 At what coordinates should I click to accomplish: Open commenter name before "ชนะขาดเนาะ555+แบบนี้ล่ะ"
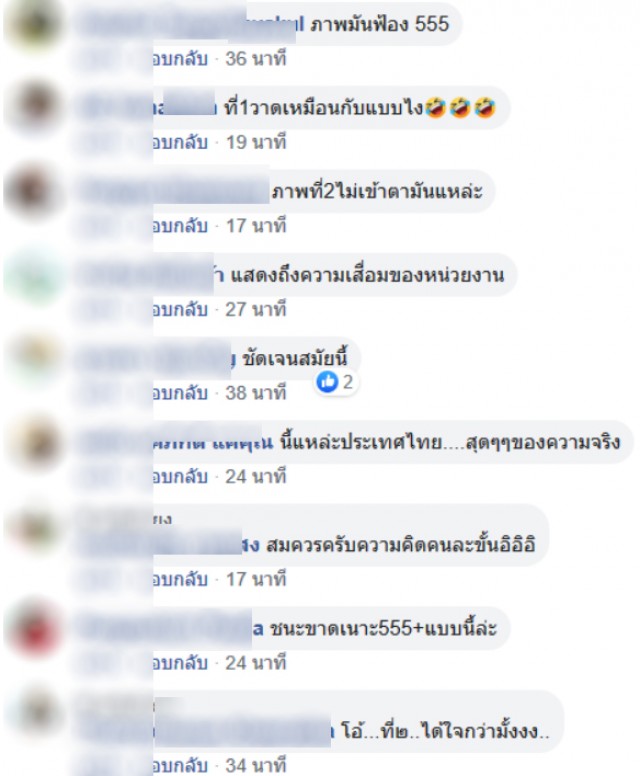[x=172, y=629]
